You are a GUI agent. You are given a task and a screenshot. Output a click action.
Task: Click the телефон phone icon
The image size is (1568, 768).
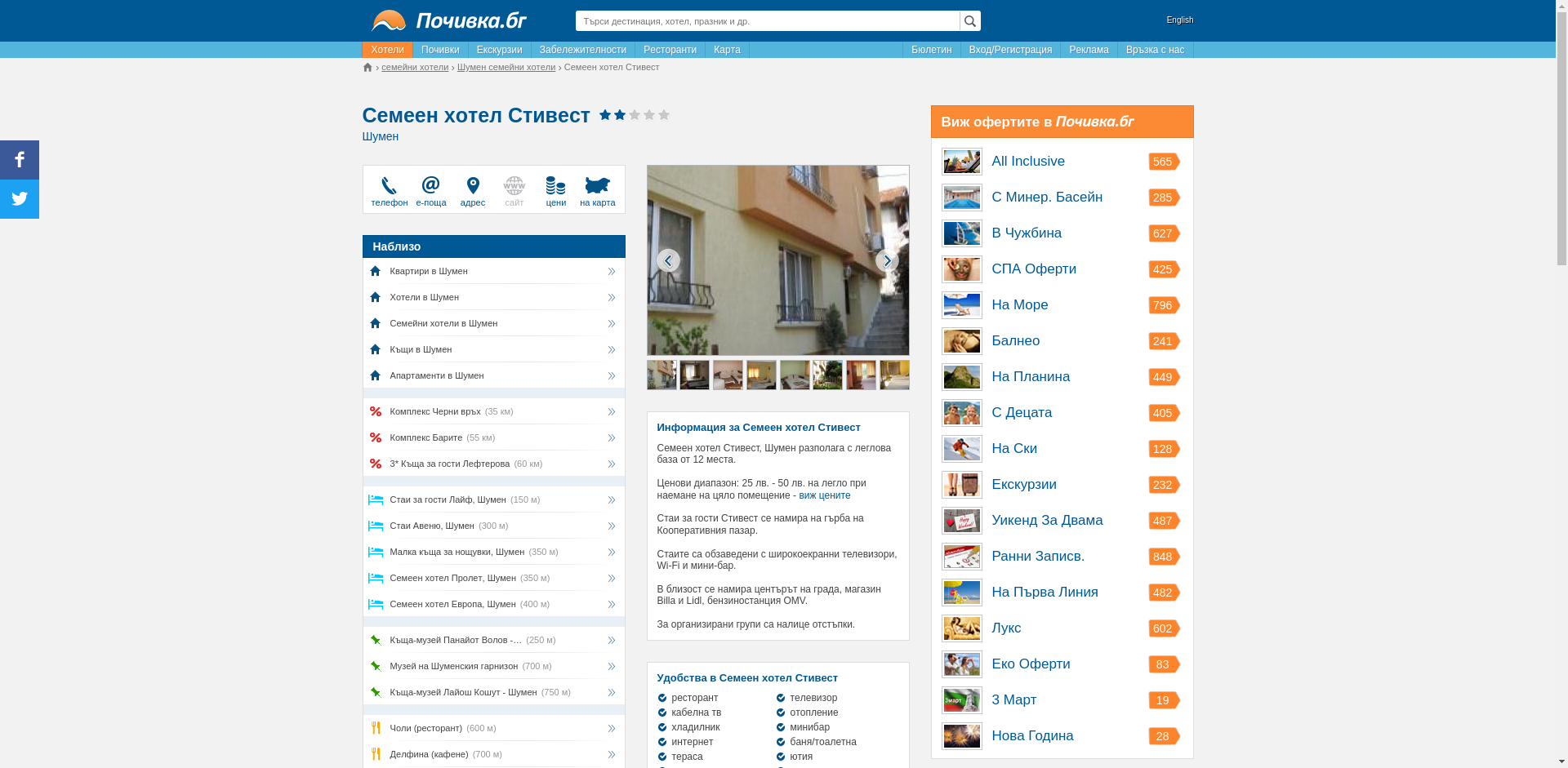(x=389, y=187)
